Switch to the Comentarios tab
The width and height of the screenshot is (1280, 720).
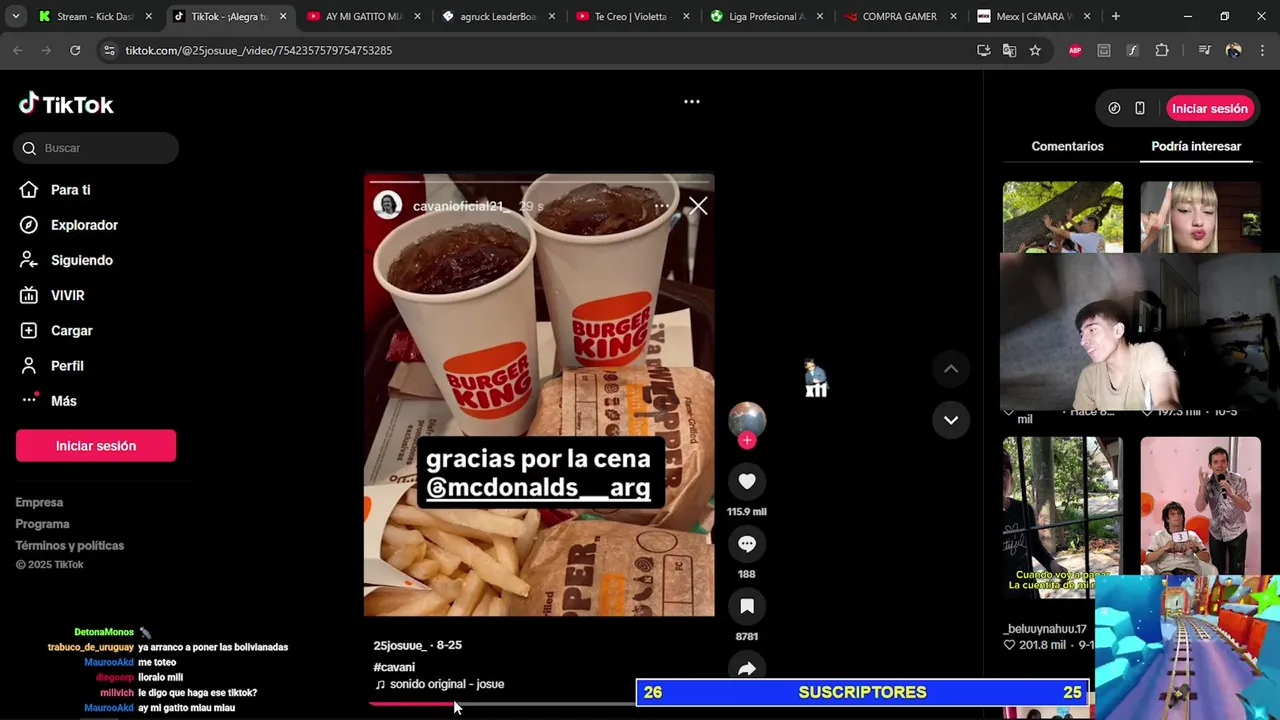(x=1067, y=146)
